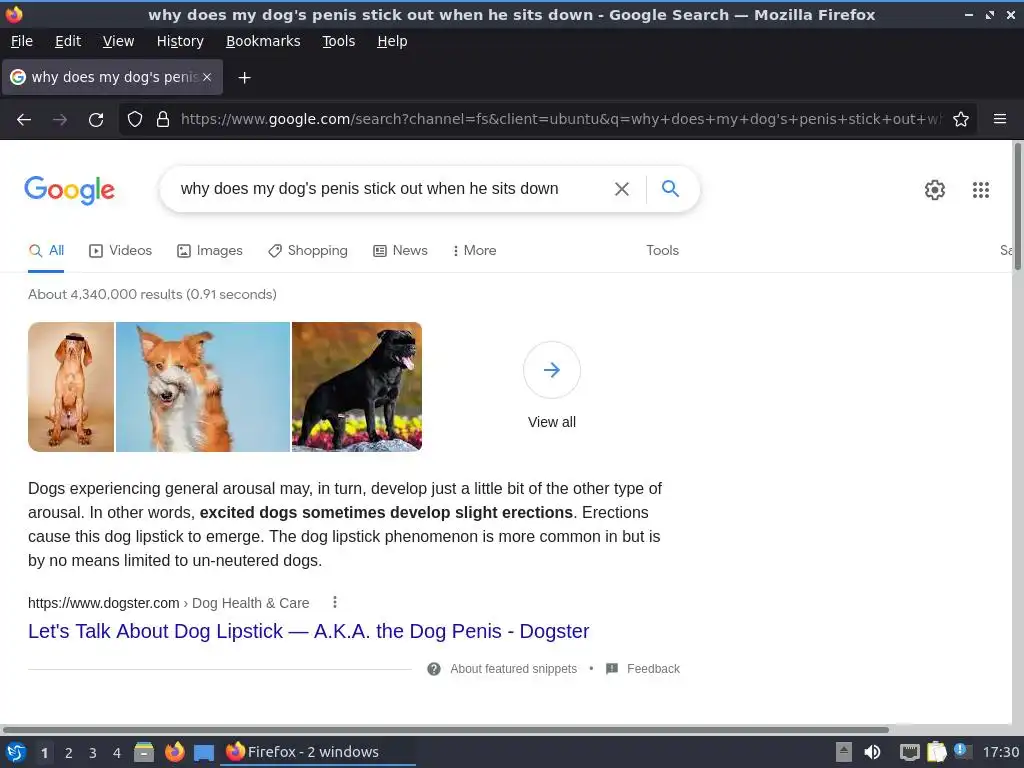Switch to workspace 3 in taskbar
The height and width of the screenshot is (768, 1024).
coord(93,753)
